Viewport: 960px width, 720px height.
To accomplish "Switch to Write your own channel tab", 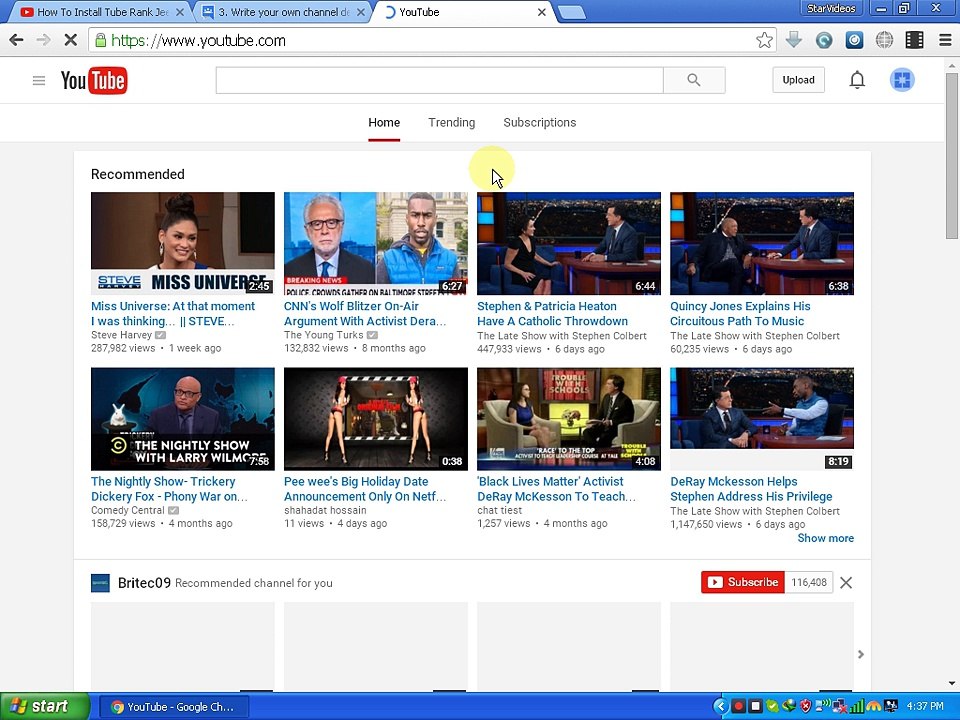I will coord(284,12).
